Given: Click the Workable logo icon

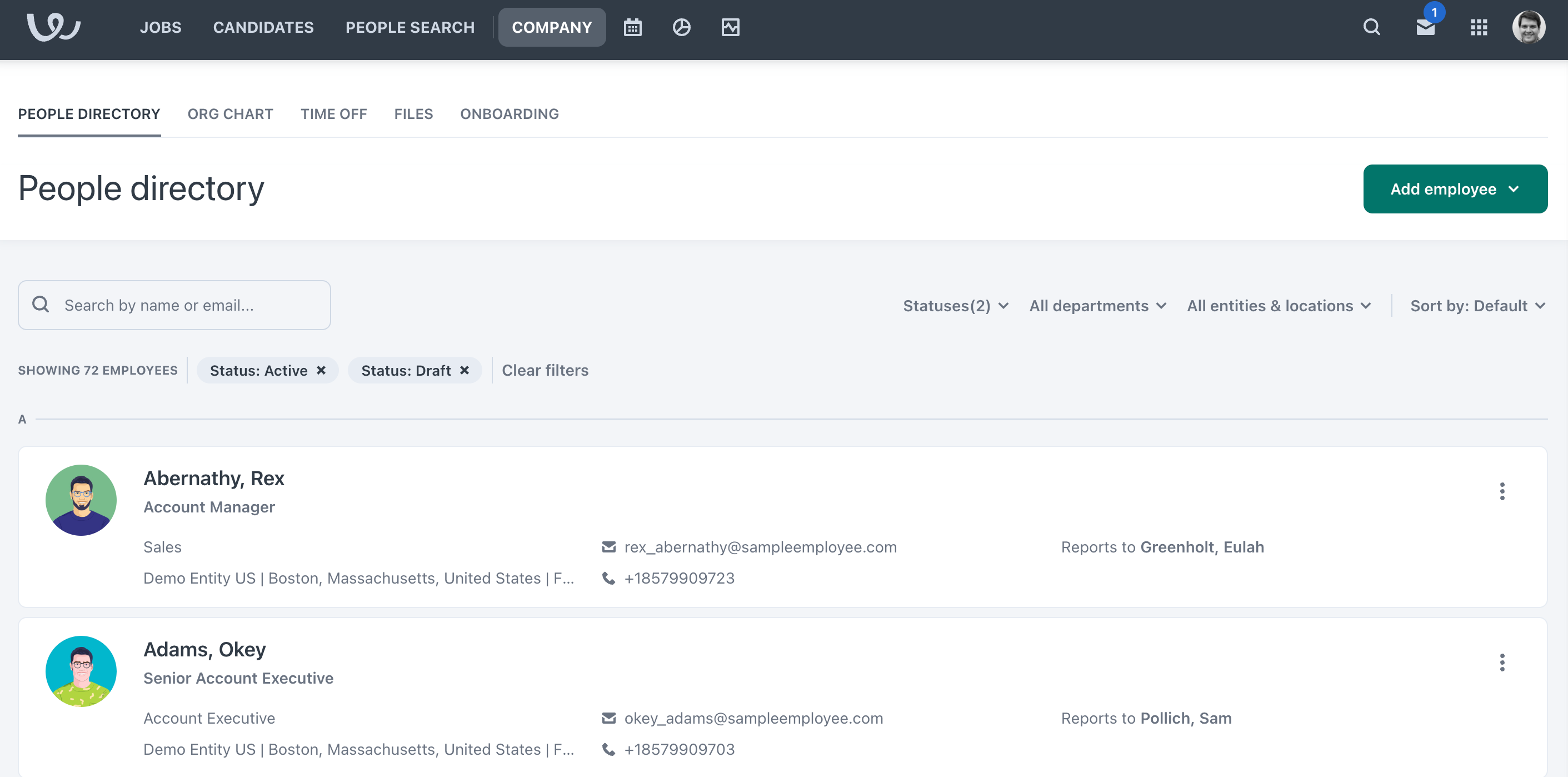Looking at the screenshot, I should (x=53, y=27).
